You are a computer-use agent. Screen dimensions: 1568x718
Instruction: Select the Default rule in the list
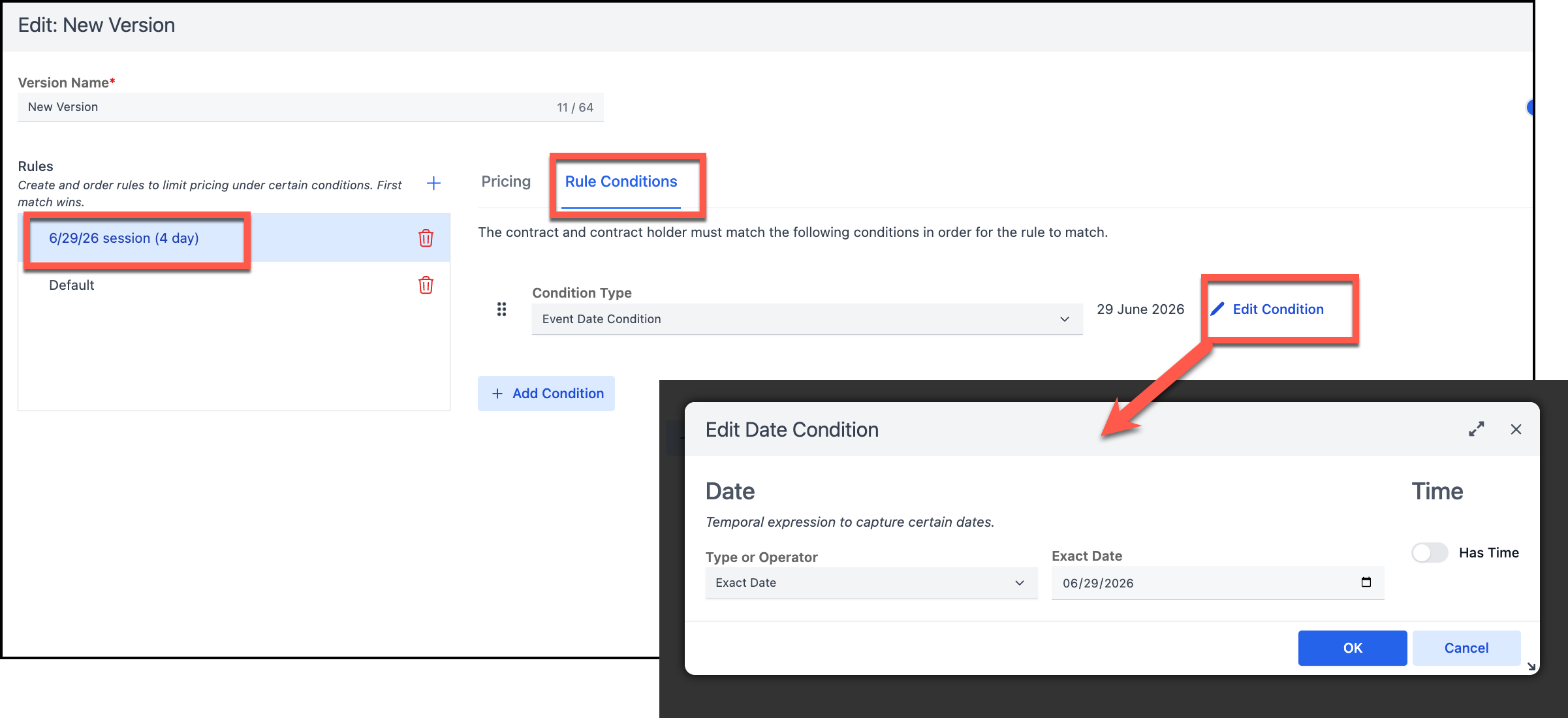72,285
